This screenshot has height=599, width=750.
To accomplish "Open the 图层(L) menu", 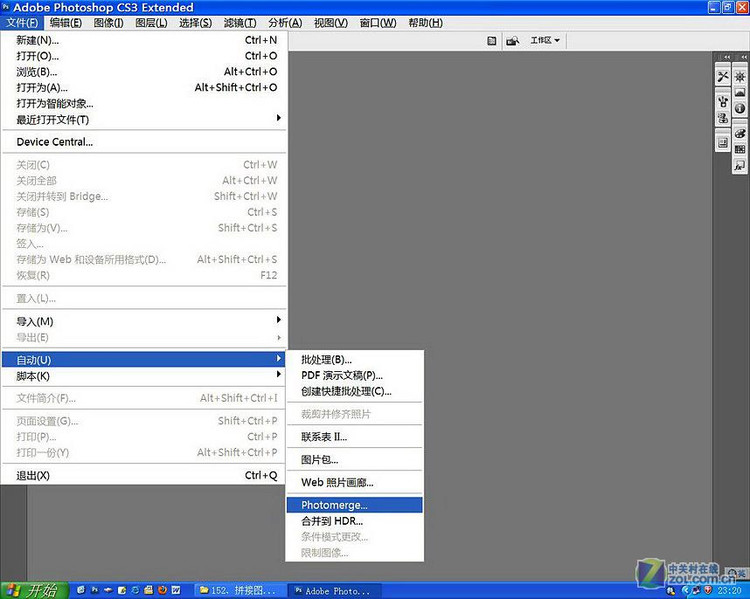I will (x=151, y=22).
